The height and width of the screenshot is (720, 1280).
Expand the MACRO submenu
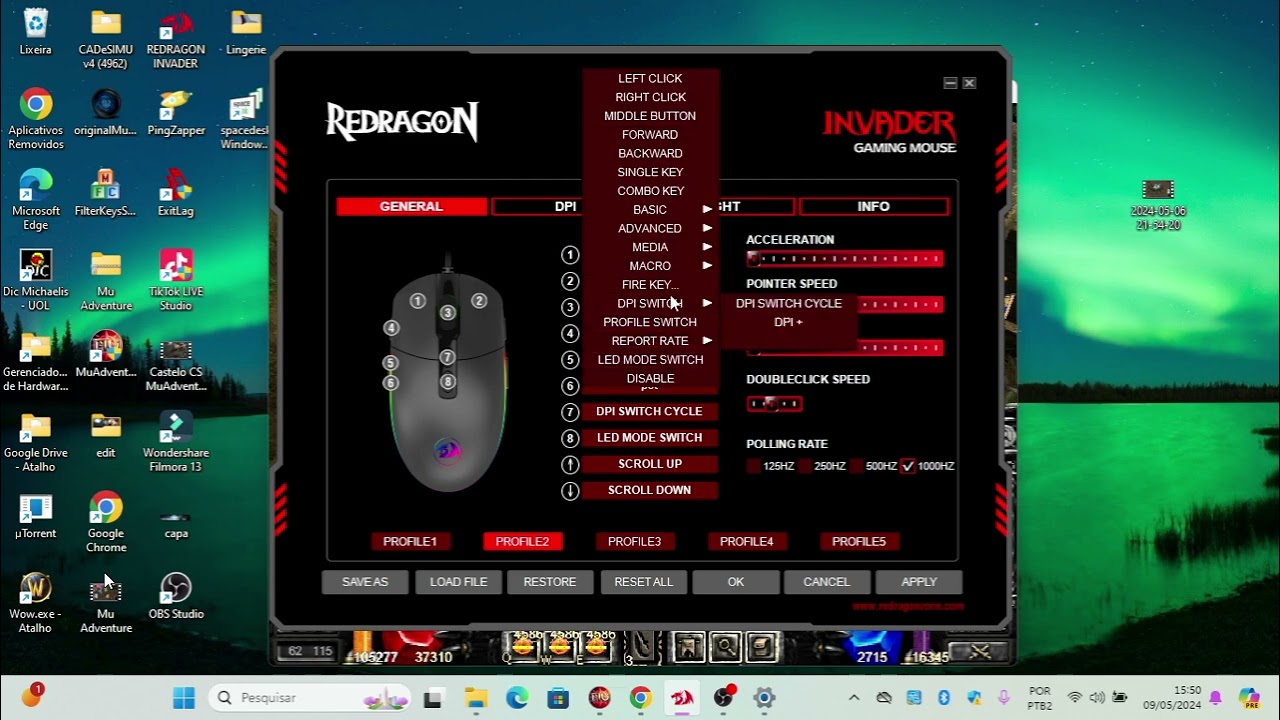[x=651, y=266]
